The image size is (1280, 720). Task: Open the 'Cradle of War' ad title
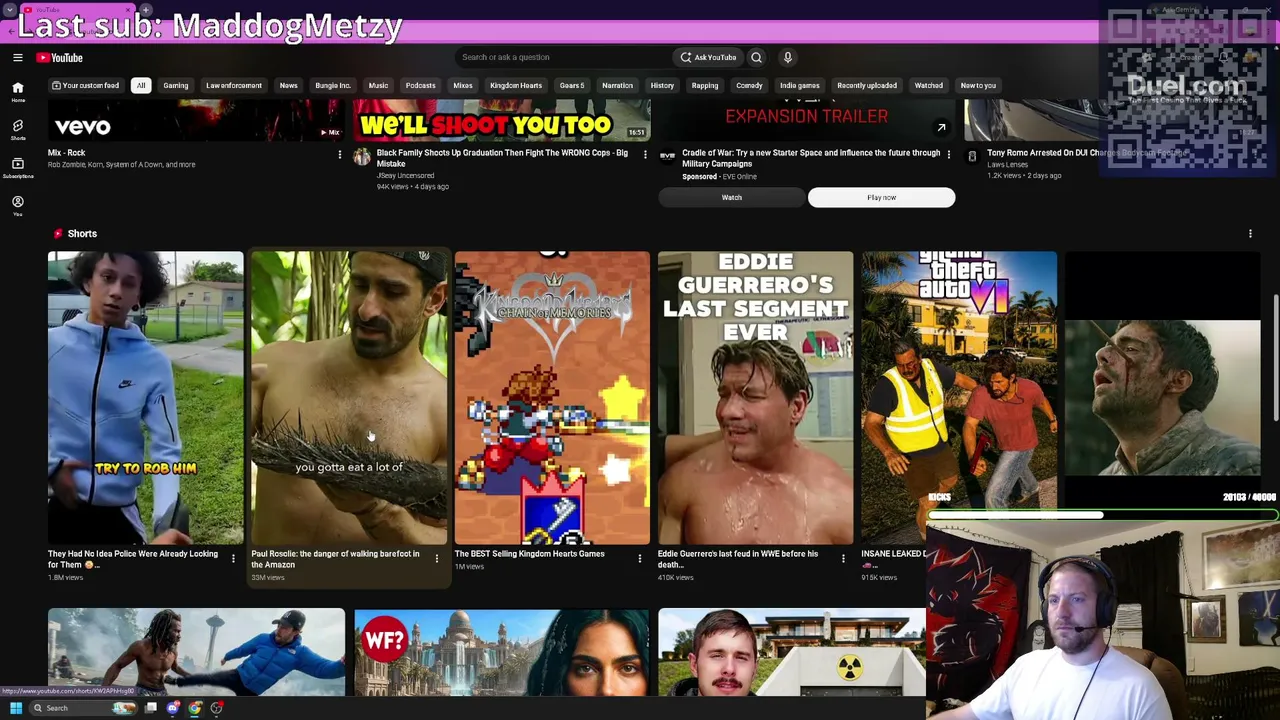[811, 158]
